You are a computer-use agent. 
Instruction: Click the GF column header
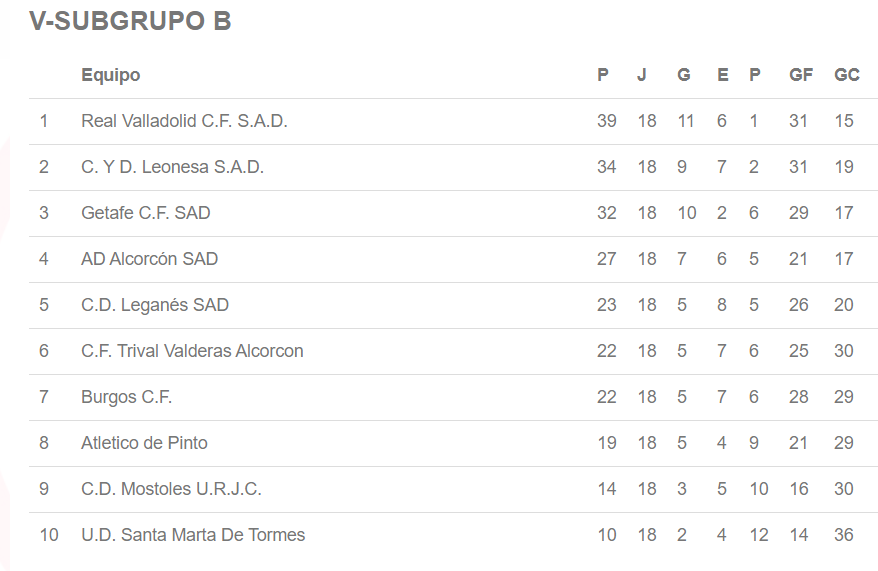pyautogui.click(x=800, y=75)
